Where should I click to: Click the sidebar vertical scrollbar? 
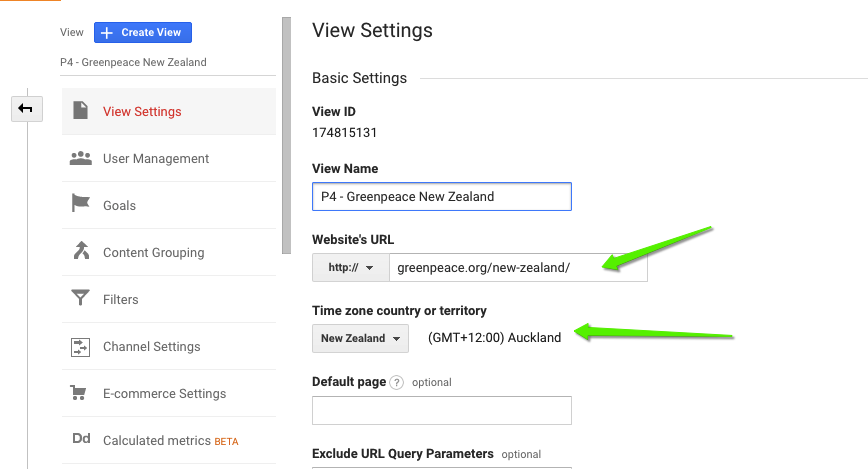pos(286,136)
